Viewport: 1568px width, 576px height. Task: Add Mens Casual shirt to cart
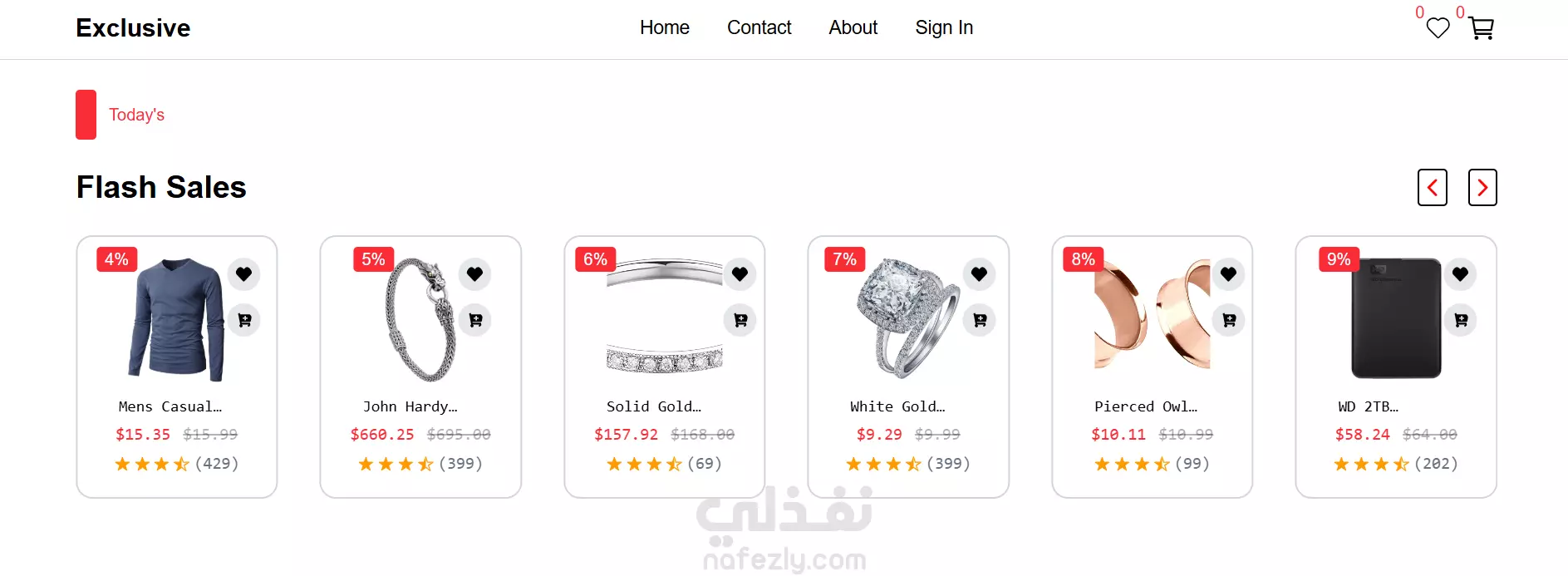(x=244, y=320)
